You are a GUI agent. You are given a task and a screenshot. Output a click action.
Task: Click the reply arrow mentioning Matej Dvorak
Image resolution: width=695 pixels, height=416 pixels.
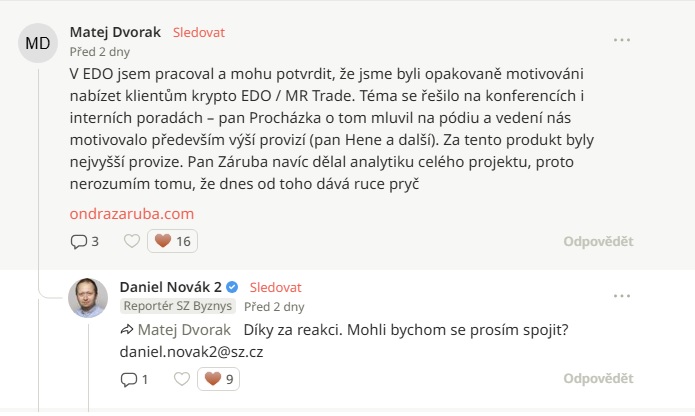[x=127, y=330]
